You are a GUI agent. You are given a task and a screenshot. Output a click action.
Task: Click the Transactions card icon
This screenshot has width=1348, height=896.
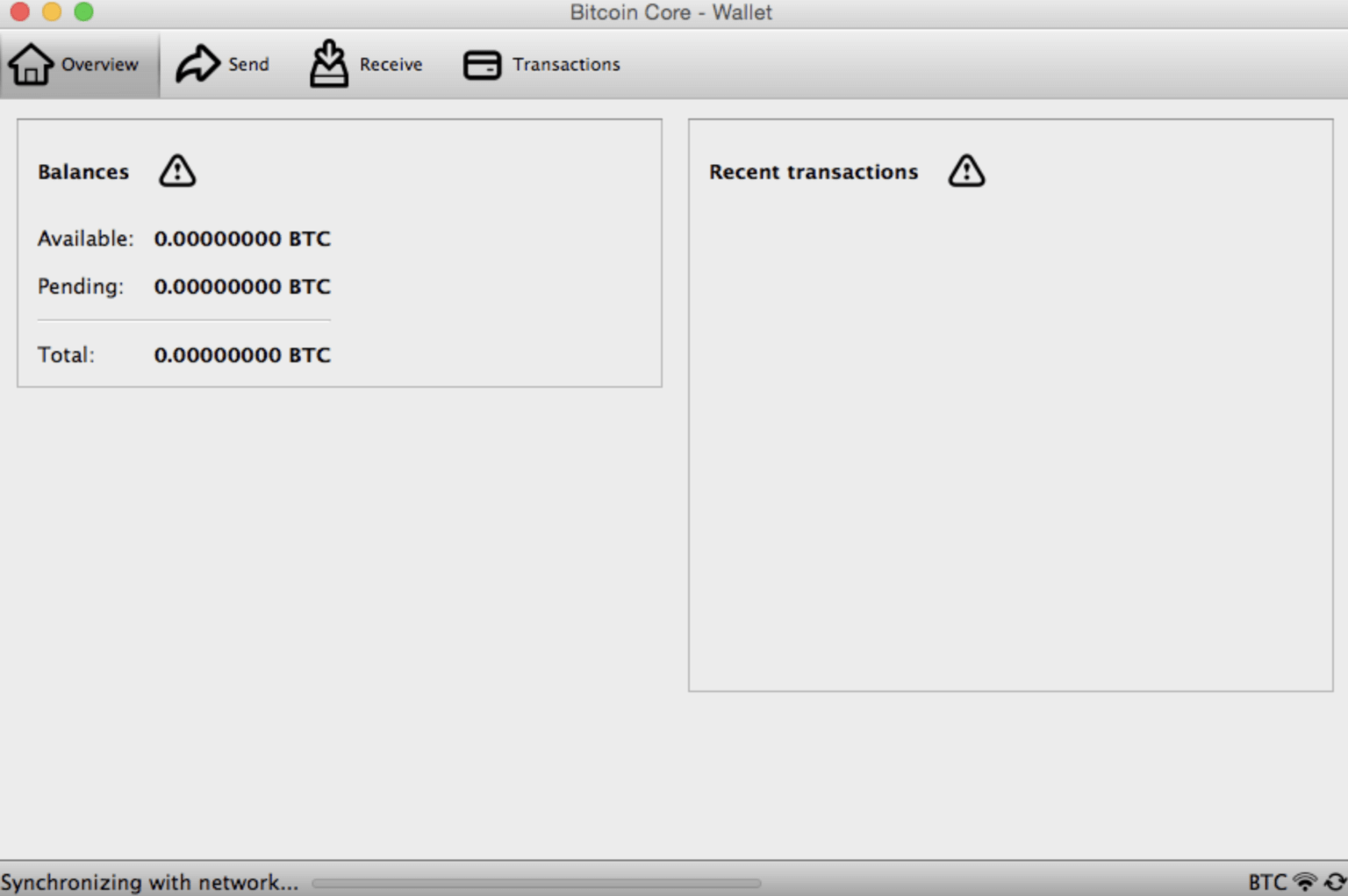(482, 64)
